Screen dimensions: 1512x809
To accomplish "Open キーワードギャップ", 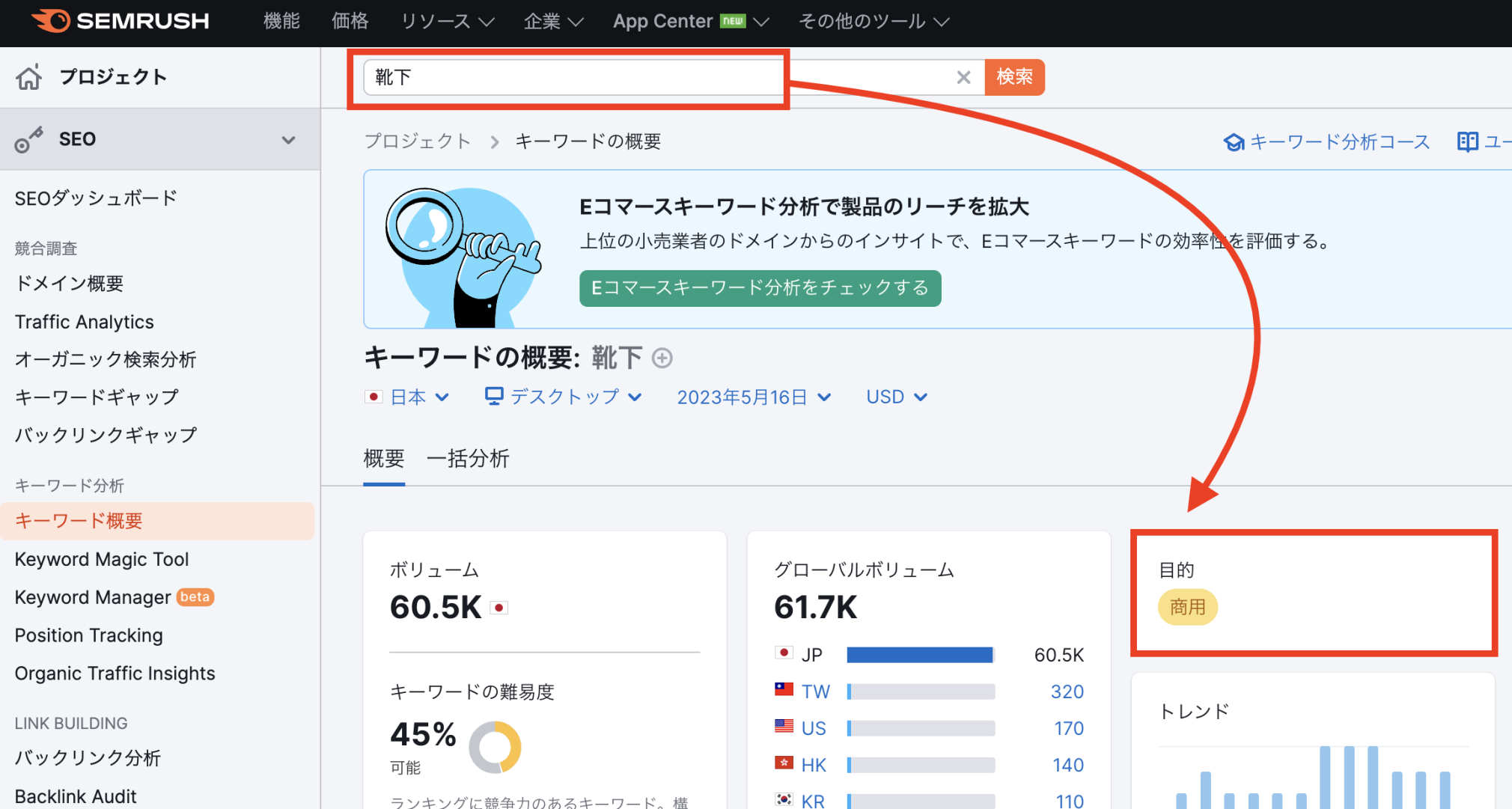I will [97, 397].
